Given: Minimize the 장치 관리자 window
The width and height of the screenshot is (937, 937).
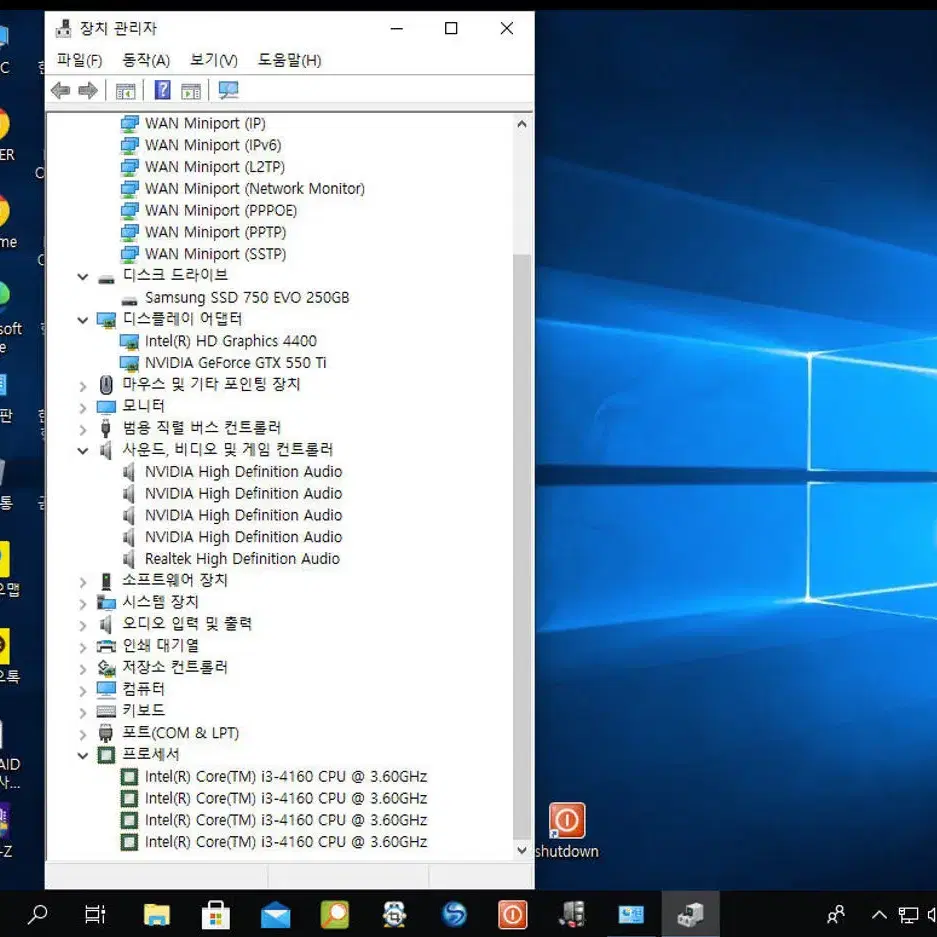Looking at the screenshot, I should [397, 28].
